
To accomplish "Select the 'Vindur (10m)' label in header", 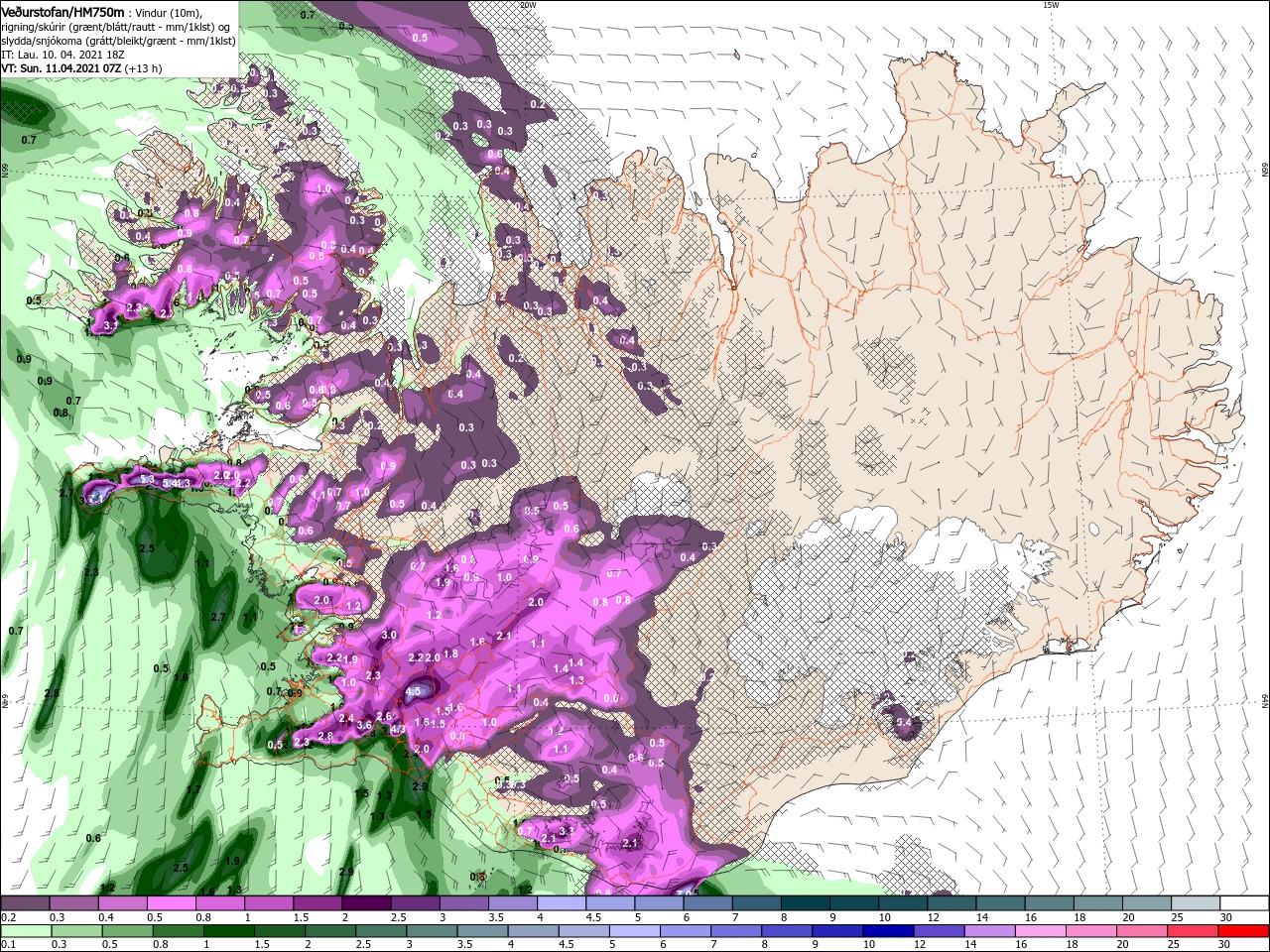I will tap(168, 12).
